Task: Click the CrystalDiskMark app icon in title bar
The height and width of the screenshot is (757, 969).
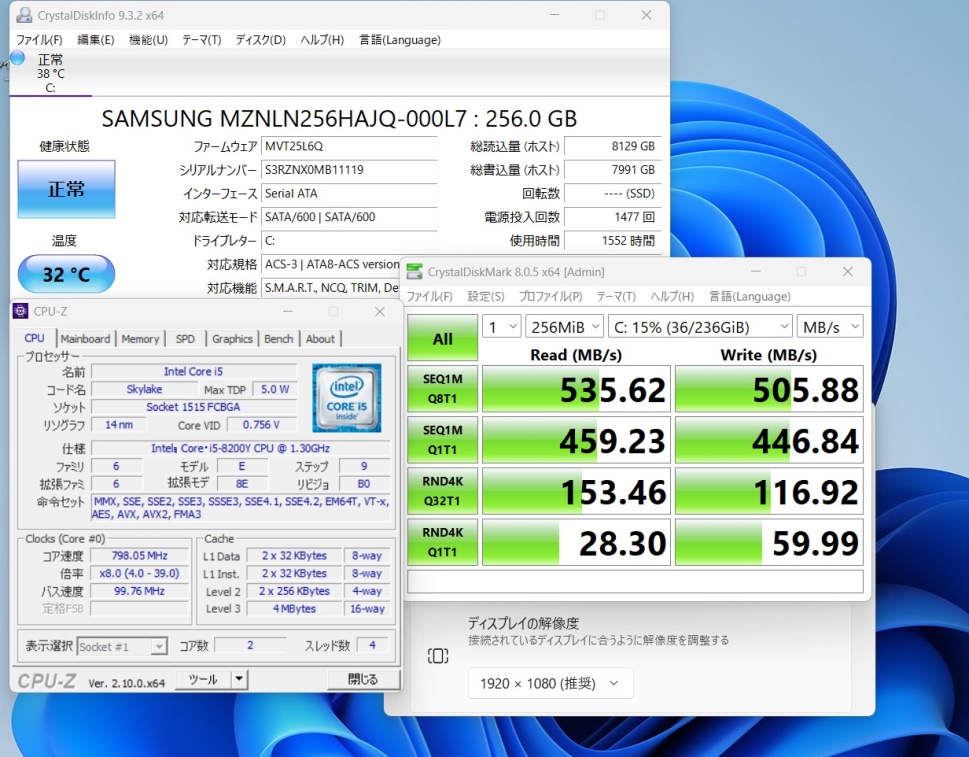Action: click(414, 271)
